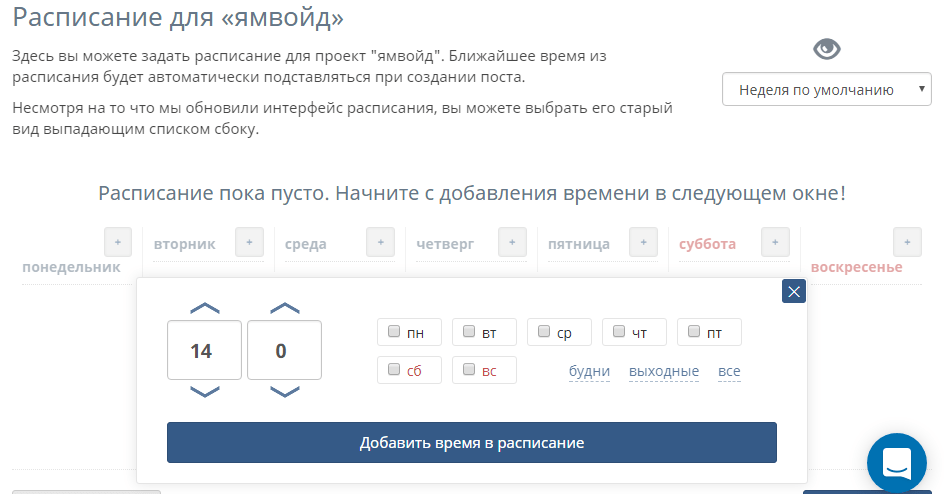The width and height of the screenshot is (944, 494).
Task: Click plus button for суббота
Action: click(775, 242)
